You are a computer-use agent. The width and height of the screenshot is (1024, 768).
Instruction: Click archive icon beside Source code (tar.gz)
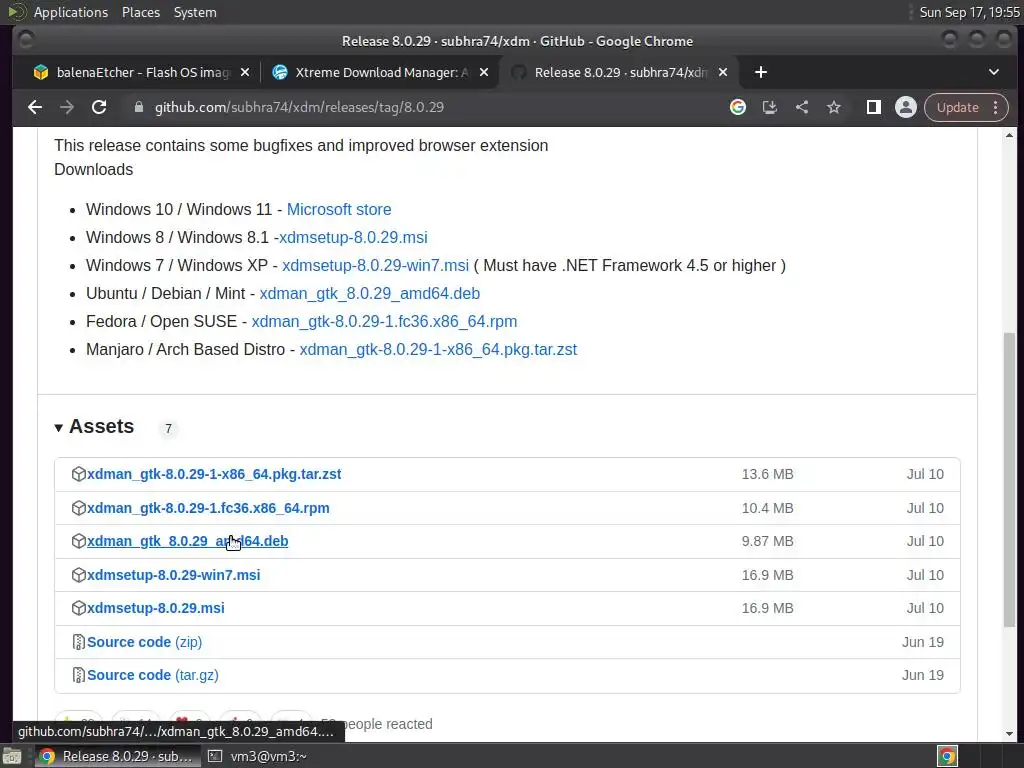(x=78, y=675)
